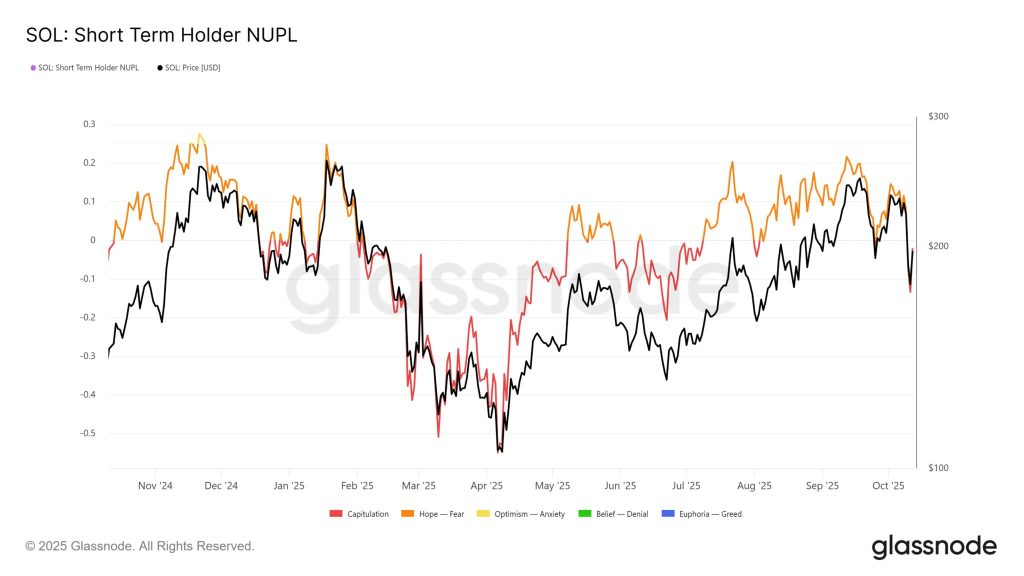
Task: Click the 0.3 NUPL axis label
Action: click(89, 124)
